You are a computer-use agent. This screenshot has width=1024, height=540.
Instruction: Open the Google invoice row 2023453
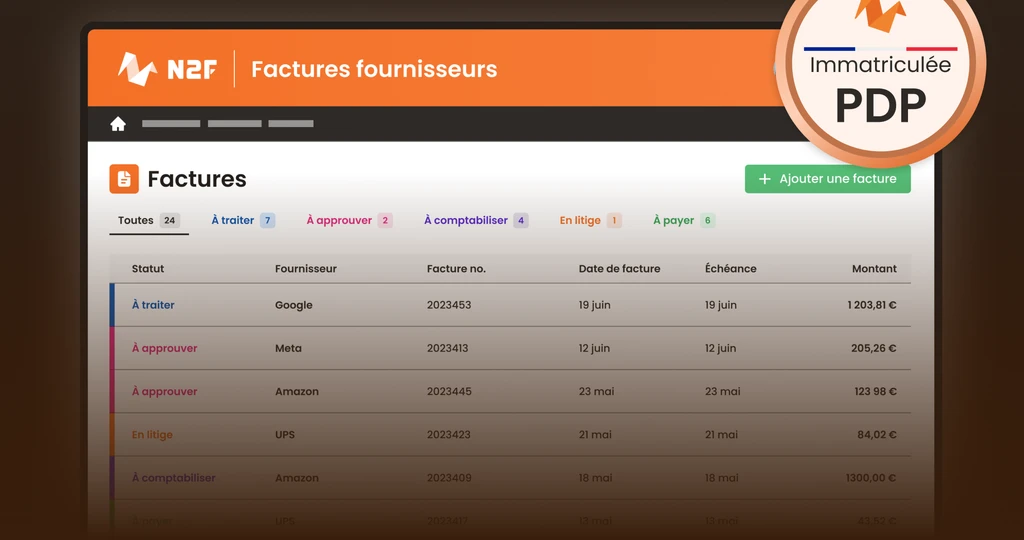[x=449, y=305]
